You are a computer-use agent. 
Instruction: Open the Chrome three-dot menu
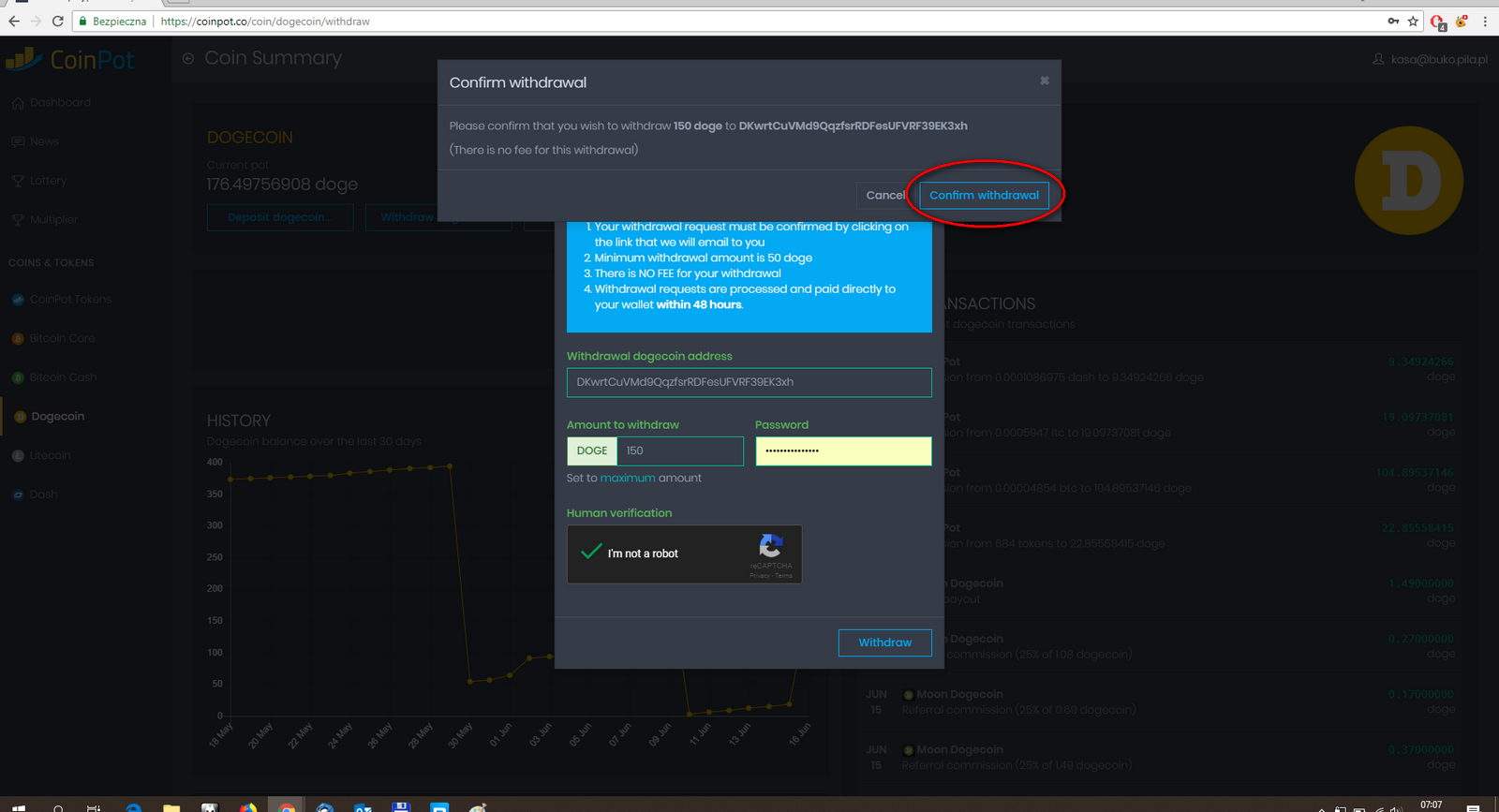(x=1485, y=21)
